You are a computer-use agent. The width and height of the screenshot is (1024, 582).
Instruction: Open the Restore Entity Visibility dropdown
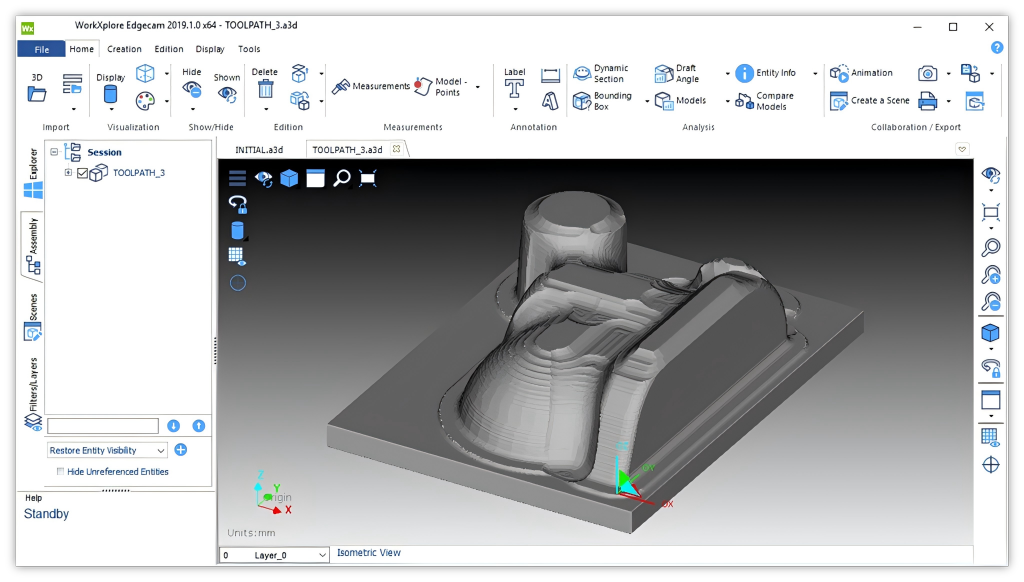pos(107,450)
